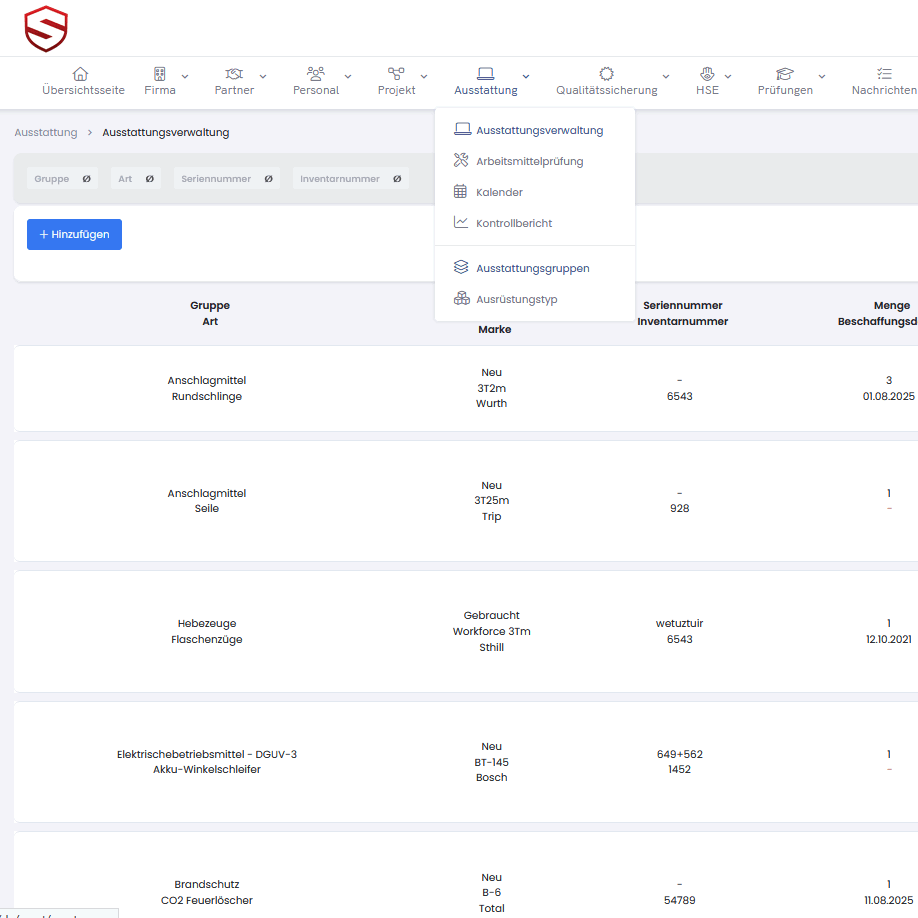Select Kalender in the dropdown menu
Viewport: 918px width, 918px height.
click(x=499, y=192)
